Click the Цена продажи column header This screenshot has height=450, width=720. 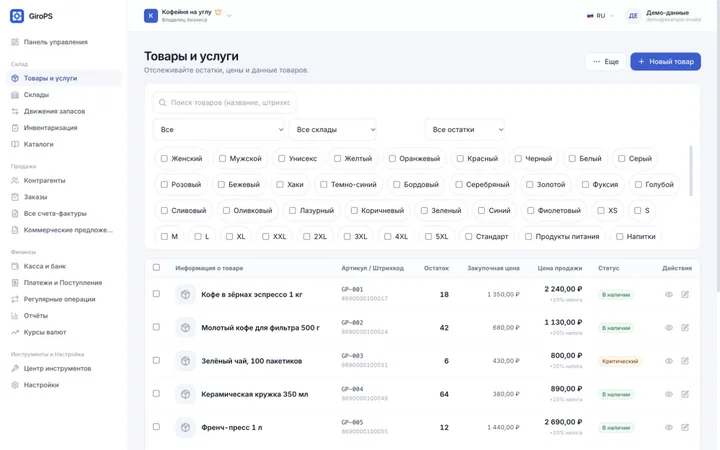coord(560,268)
